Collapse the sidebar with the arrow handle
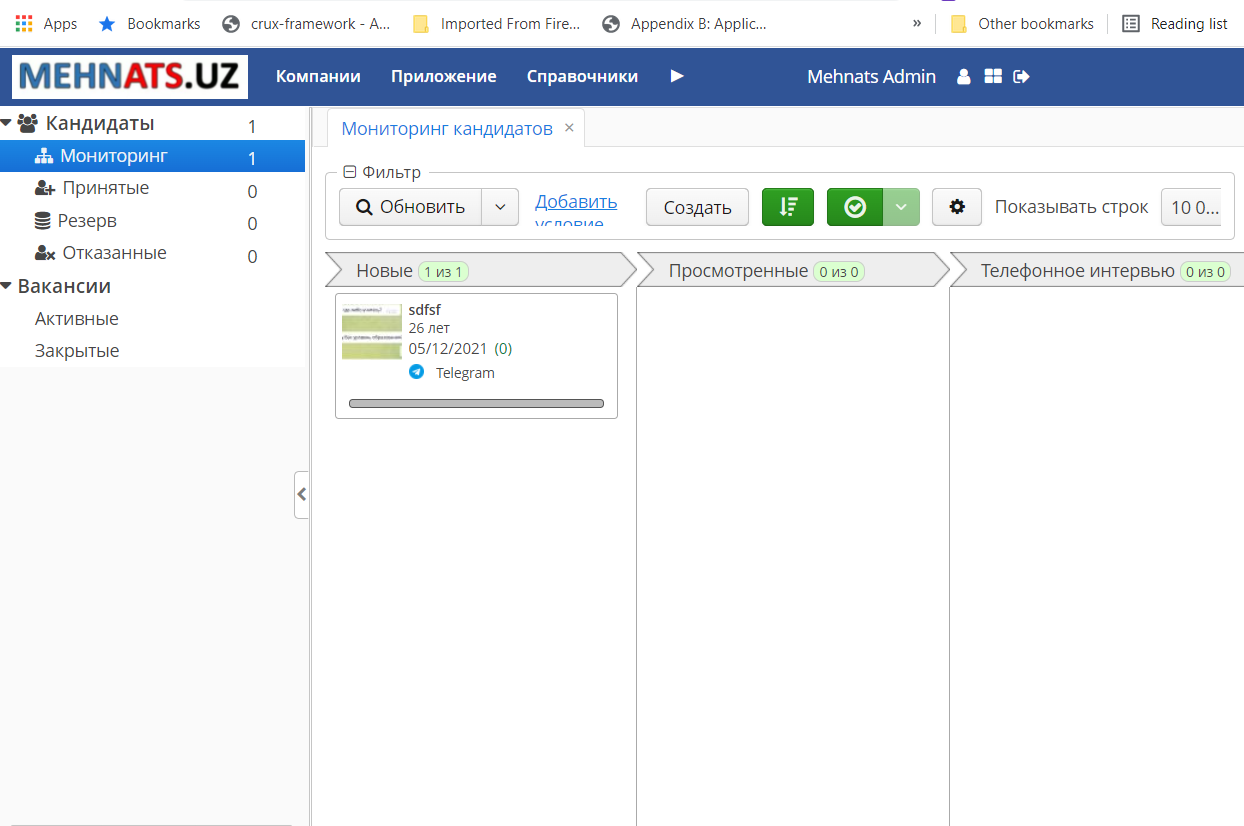This screenshot has width=1244, height=826. 301,494
